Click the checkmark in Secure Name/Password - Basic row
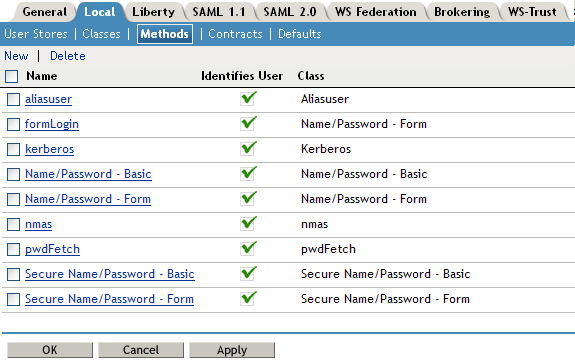This screenshot has width=575, height=360. [x=249, y=273]
